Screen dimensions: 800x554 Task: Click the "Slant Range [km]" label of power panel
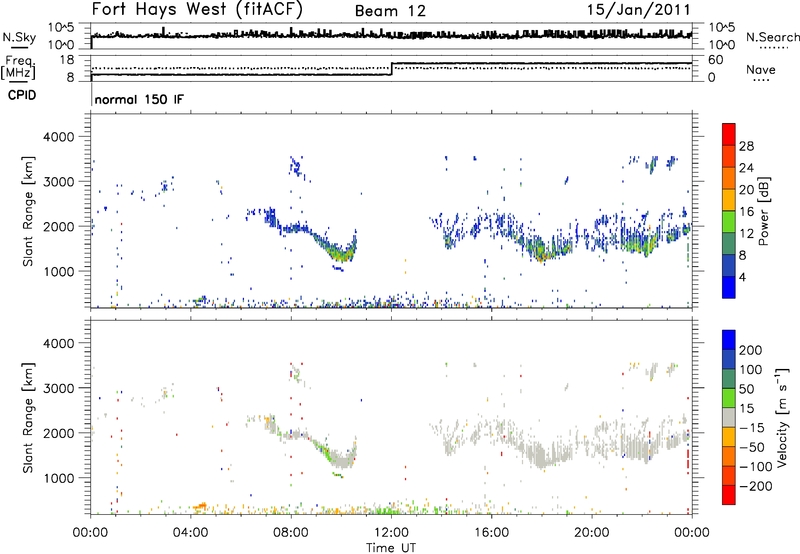(28, 211)
